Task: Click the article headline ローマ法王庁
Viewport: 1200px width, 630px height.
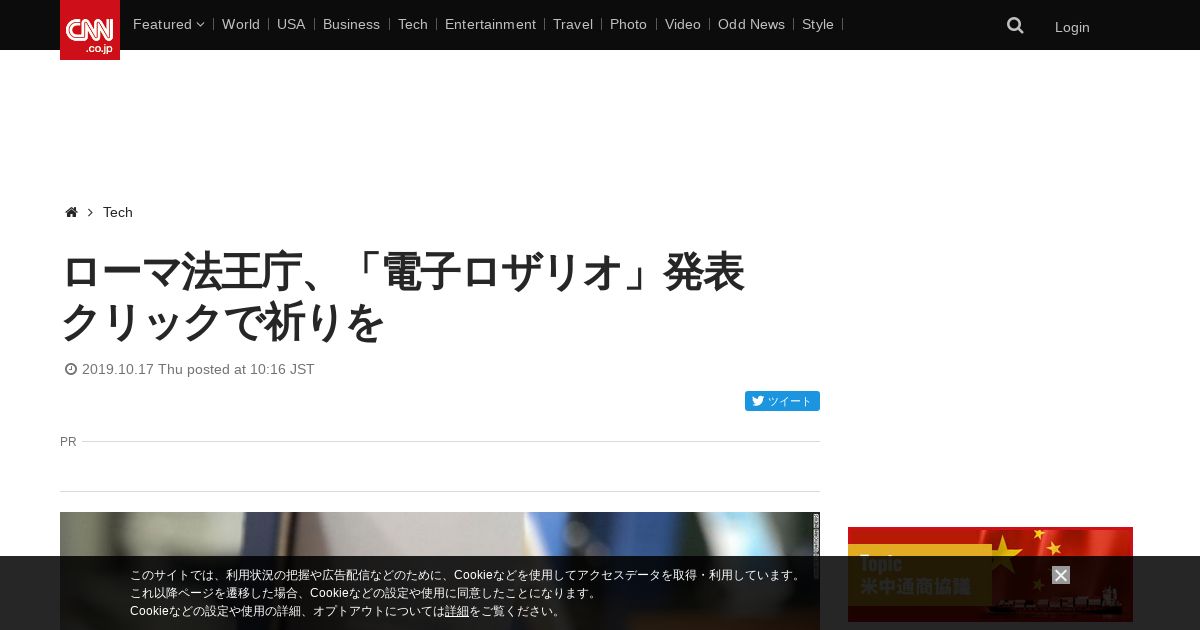Action: pyautogui.click(x=403, y=297)
